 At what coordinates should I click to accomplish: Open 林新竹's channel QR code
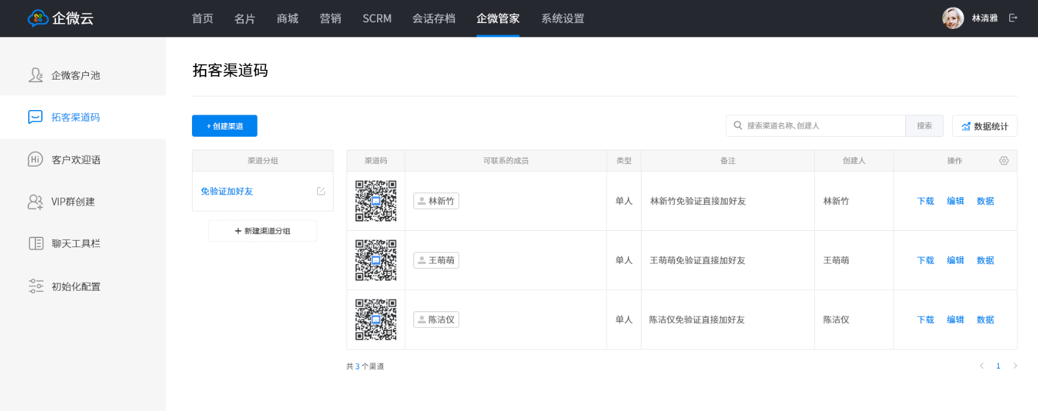(376, 201)
